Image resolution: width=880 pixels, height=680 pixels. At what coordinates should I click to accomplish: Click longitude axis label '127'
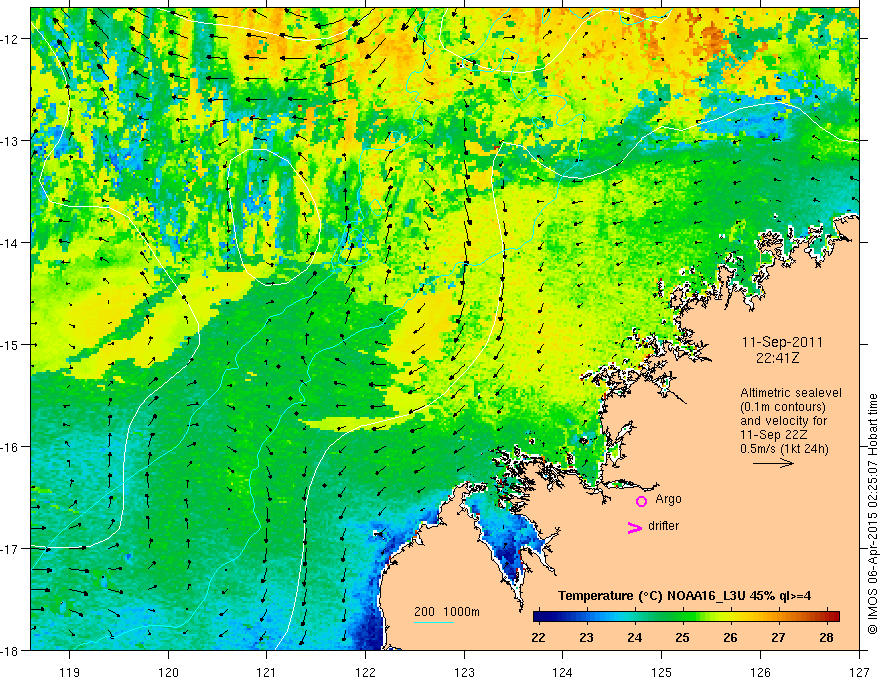pos(859,672)
